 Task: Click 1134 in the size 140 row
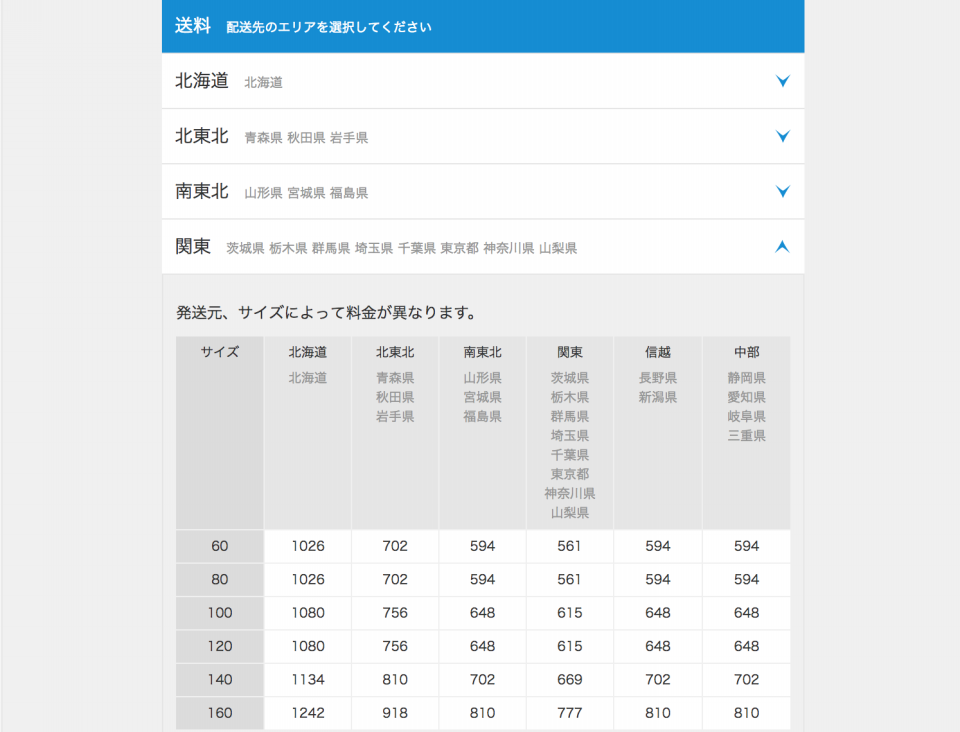coord(308,679)
